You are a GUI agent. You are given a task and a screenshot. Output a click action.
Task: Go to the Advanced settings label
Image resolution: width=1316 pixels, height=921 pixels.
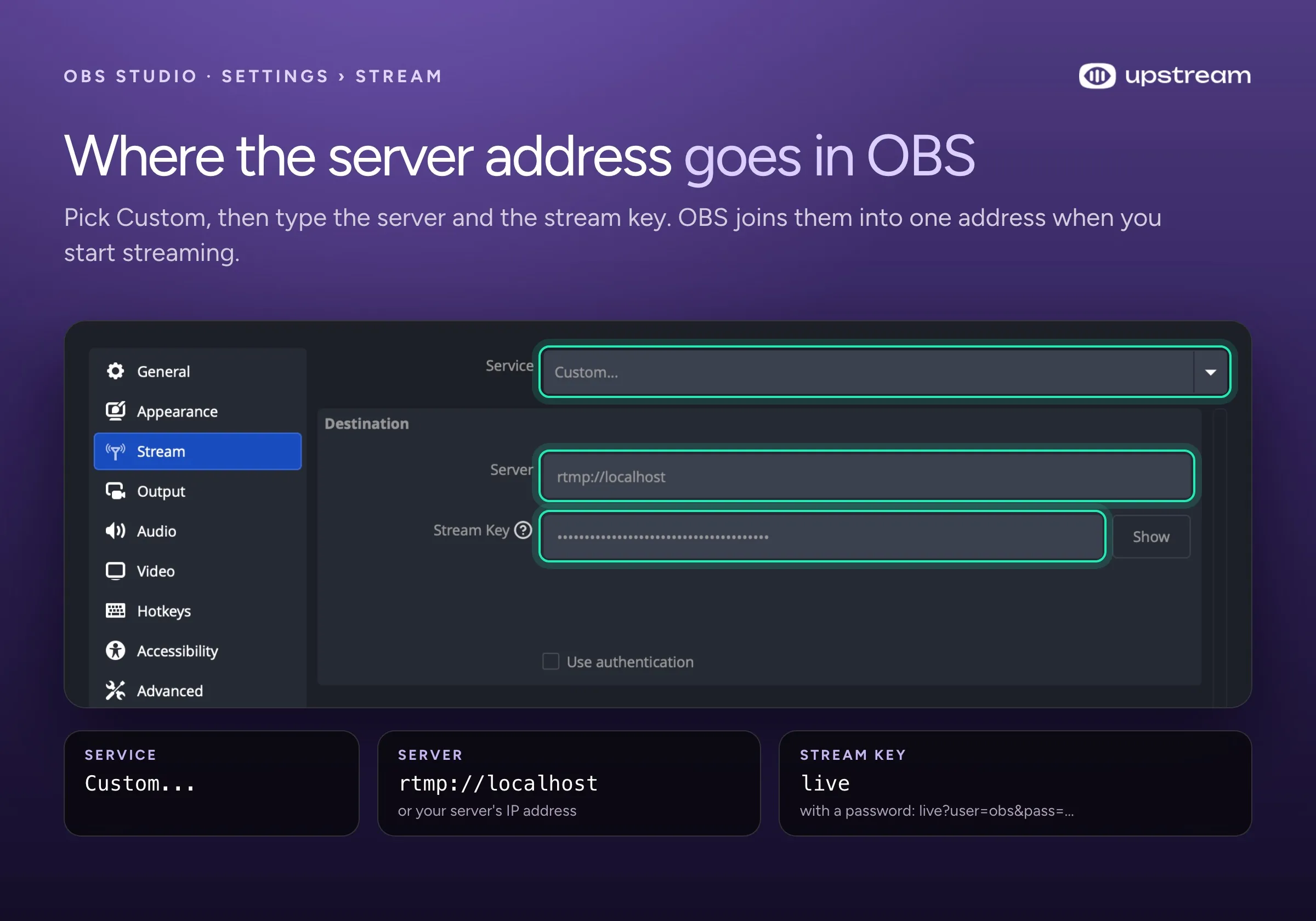pos(169,691)
